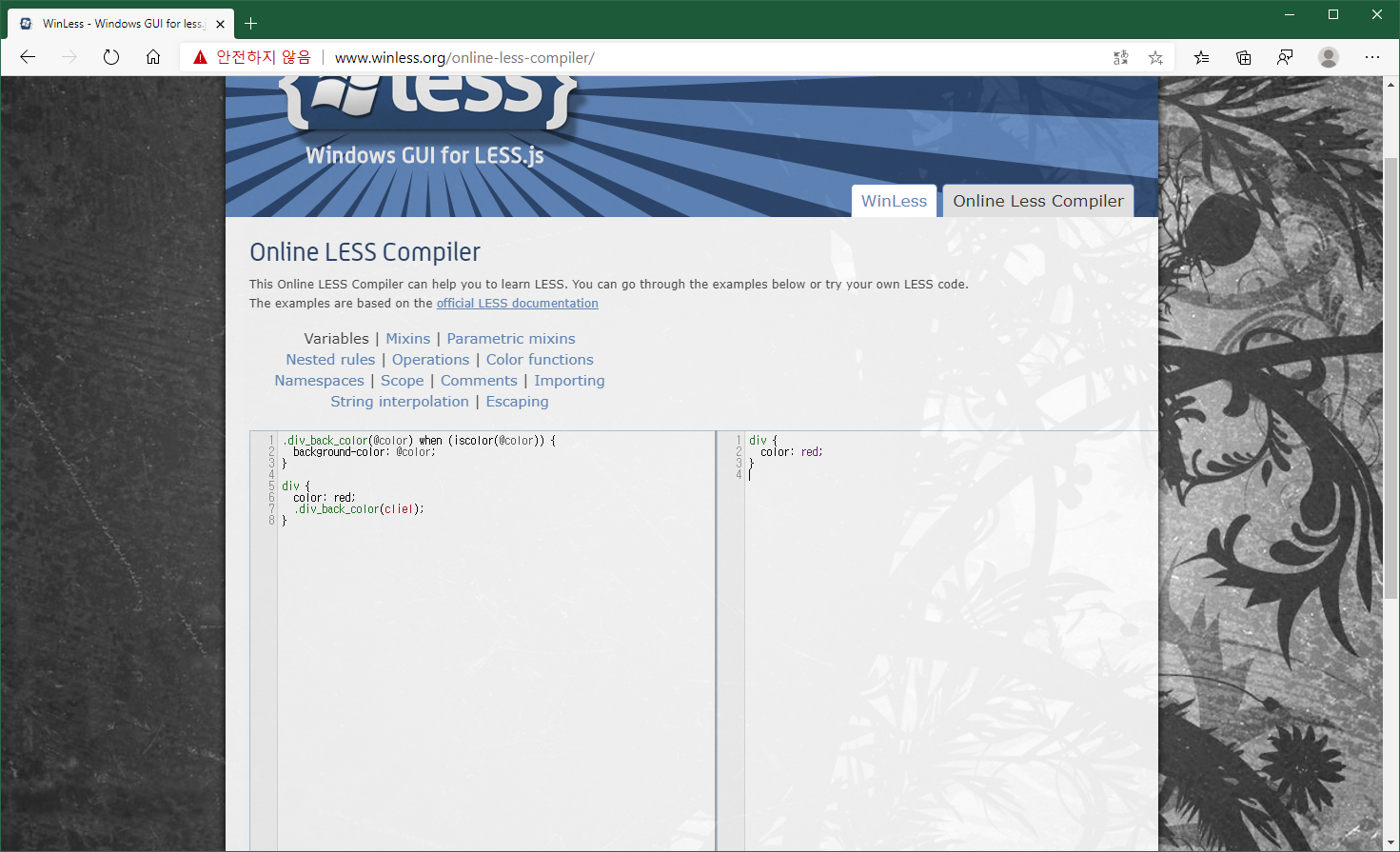Click the not secure warning icon
The width and height of the screenshot is (1400, 852).
pyautogui.click(x=200, y=57)
